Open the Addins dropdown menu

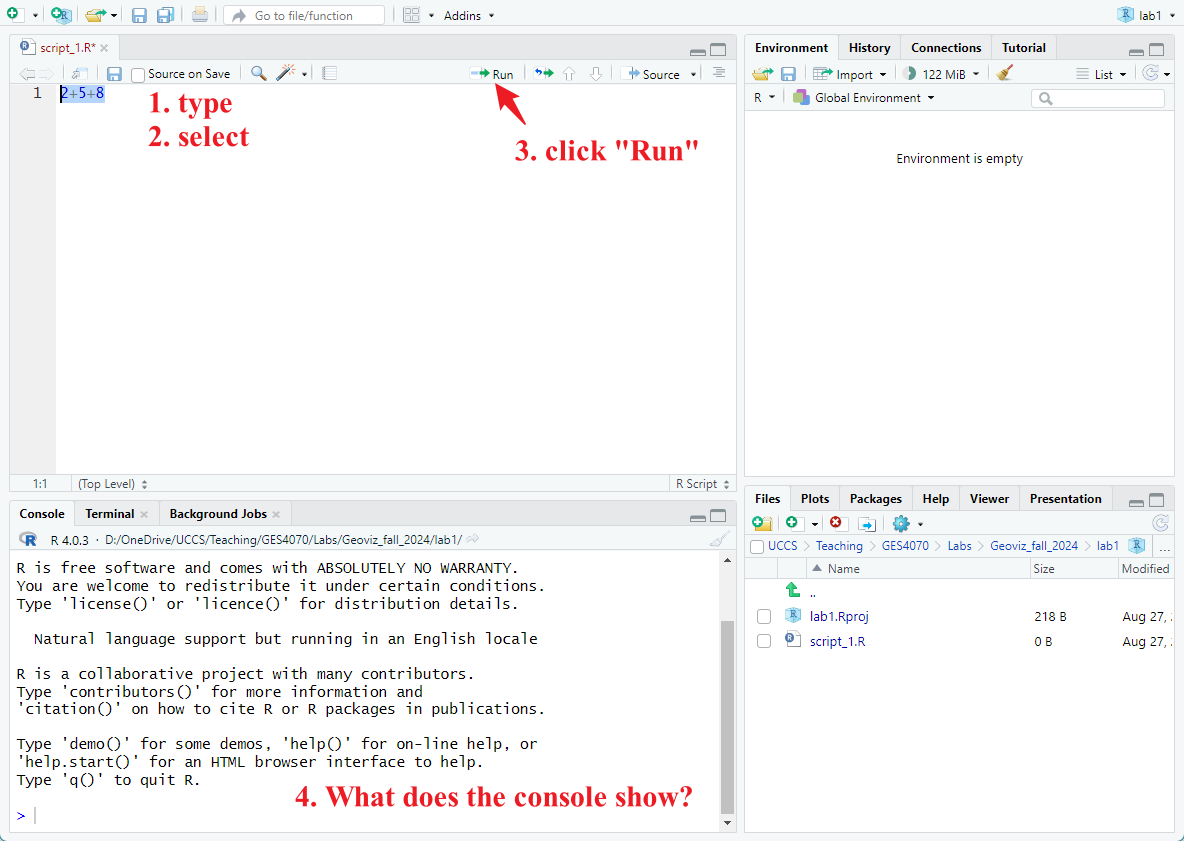pyautogui.click(x=468, y=16)
